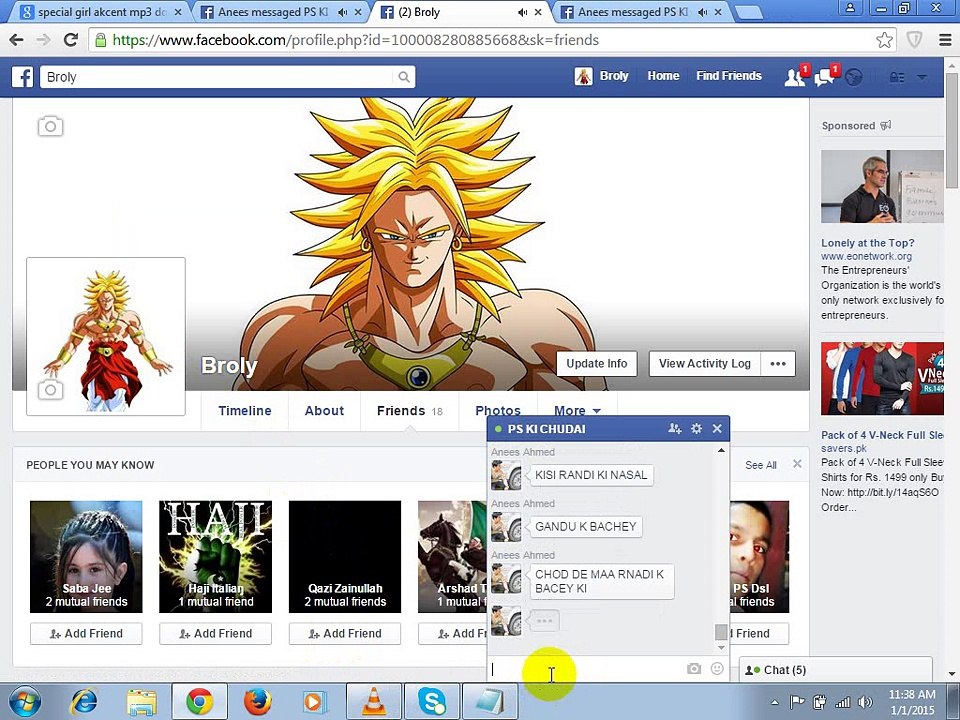Open friend requests icon
The width and height of the screenshot is (960, 720).
(x=796, y=77)
